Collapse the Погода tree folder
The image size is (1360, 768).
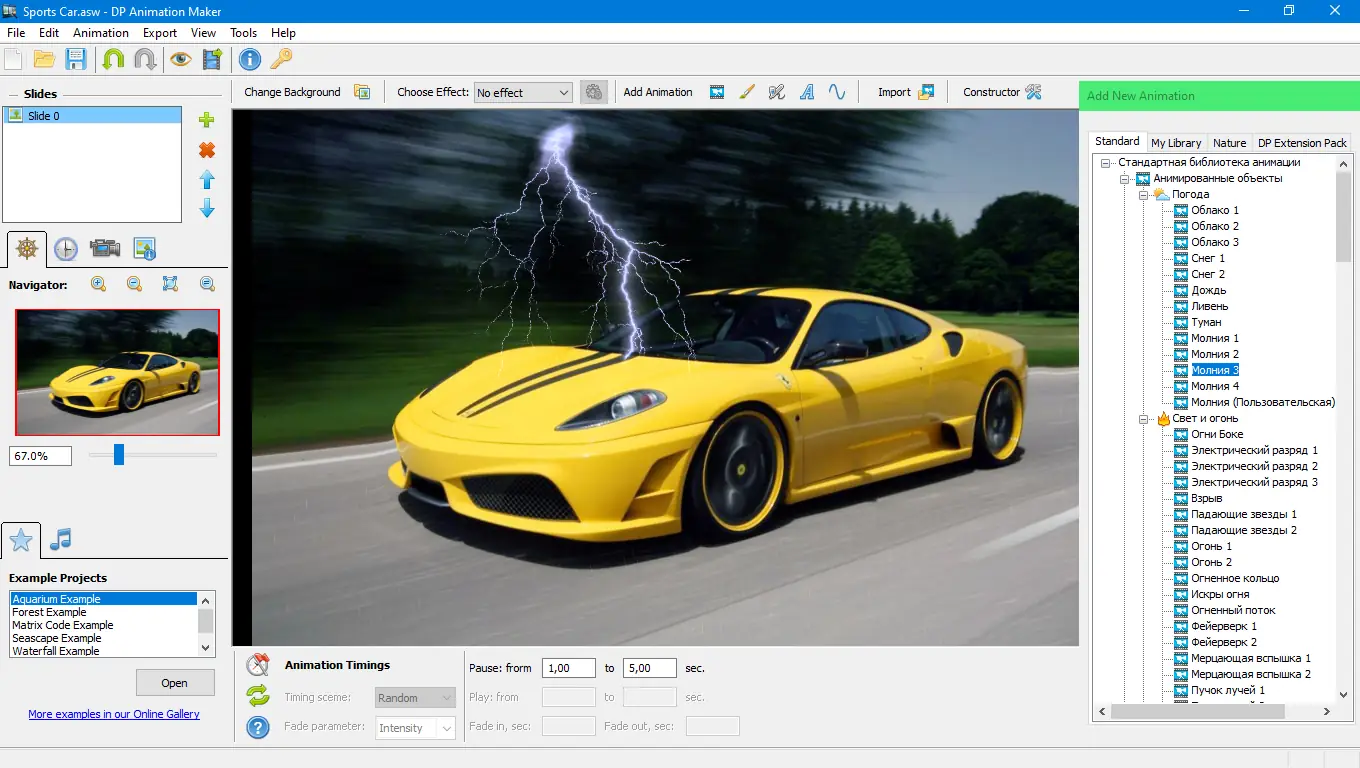tap(1145, 194)
